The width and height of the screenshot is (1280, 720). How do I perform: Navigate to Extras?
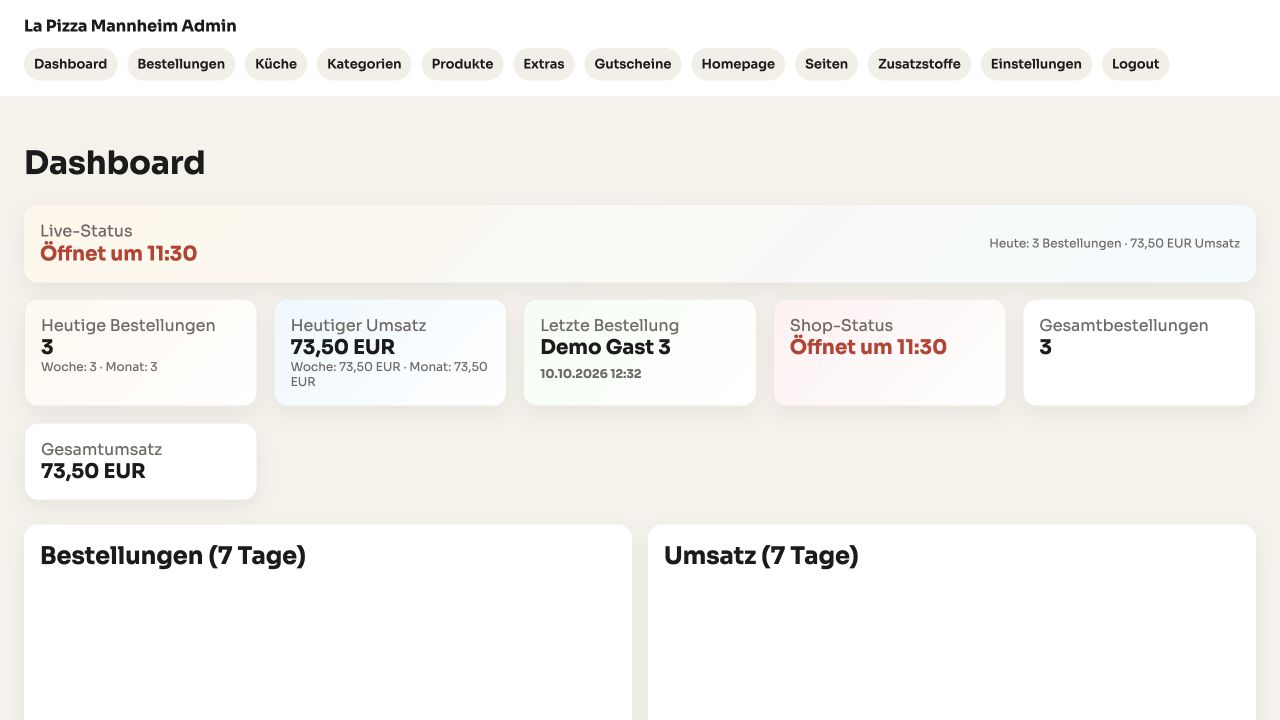pyautogui.click(x=544, y=64)
